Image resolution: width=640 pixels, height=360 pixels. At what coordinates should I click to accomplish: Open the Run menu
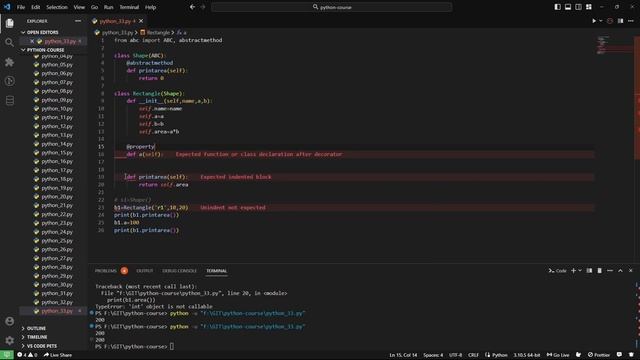109,7
